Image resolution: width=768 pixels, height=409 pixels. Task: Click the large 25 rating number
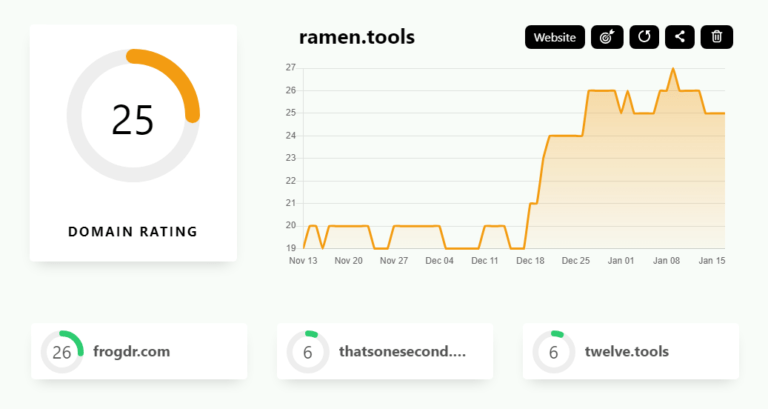point(133,119)
